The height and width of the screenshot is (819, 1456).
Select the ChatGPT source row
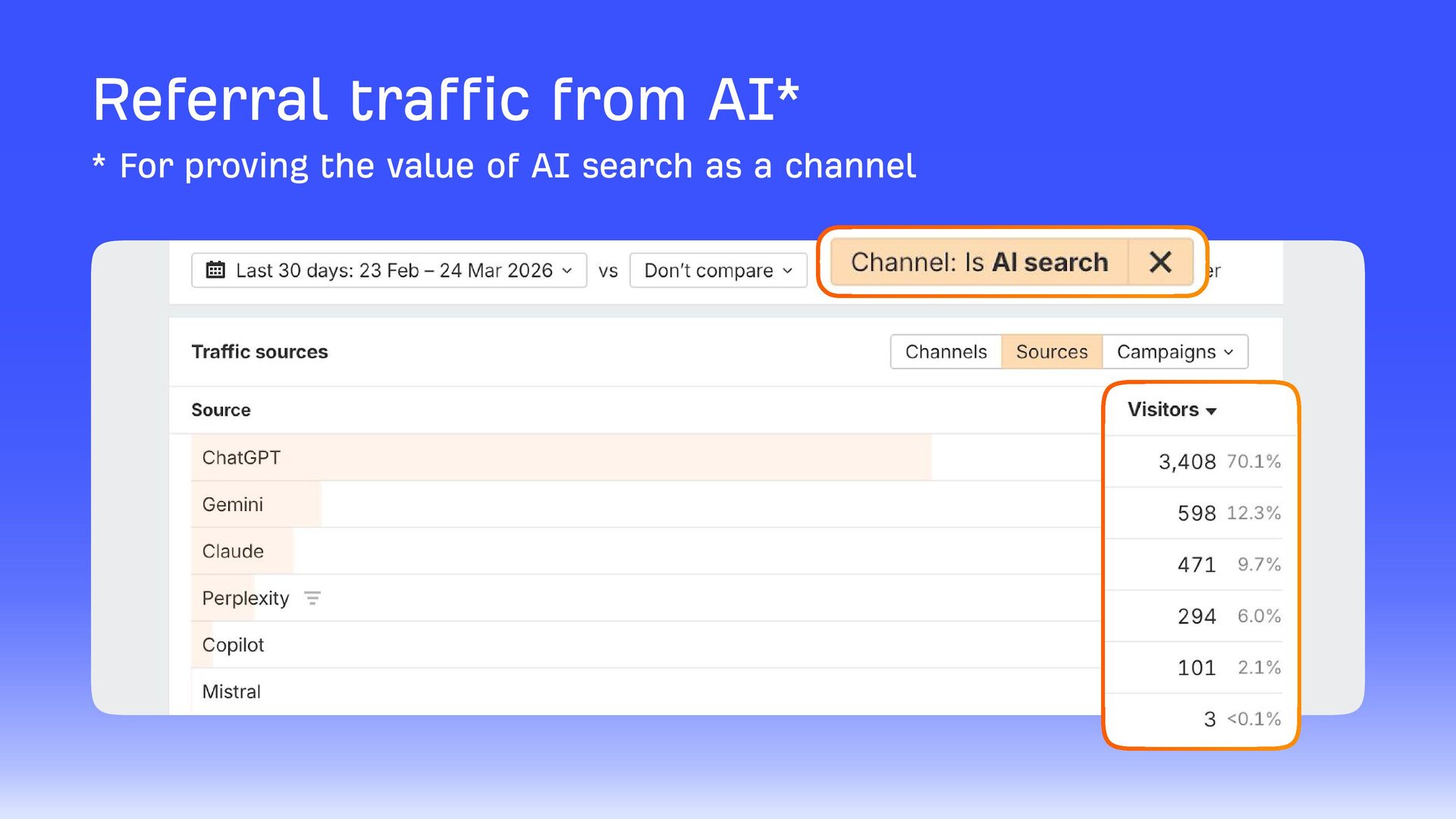click(241, 457)
